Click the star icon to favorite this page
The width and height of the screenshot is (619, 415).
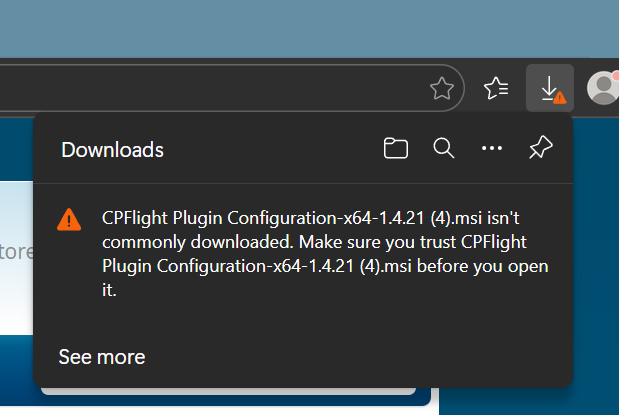(x=441, y=89)
